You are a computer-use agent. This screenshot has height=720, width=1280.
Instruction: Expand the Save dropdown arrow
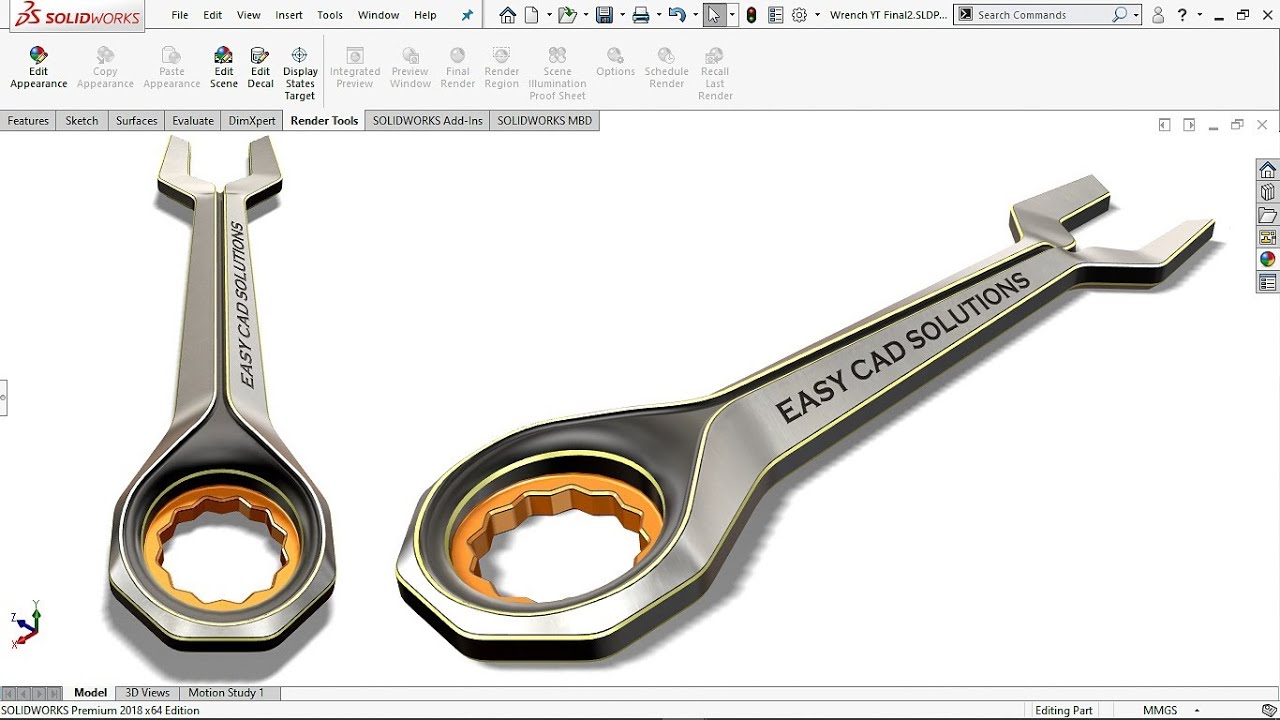coord(622,15)
